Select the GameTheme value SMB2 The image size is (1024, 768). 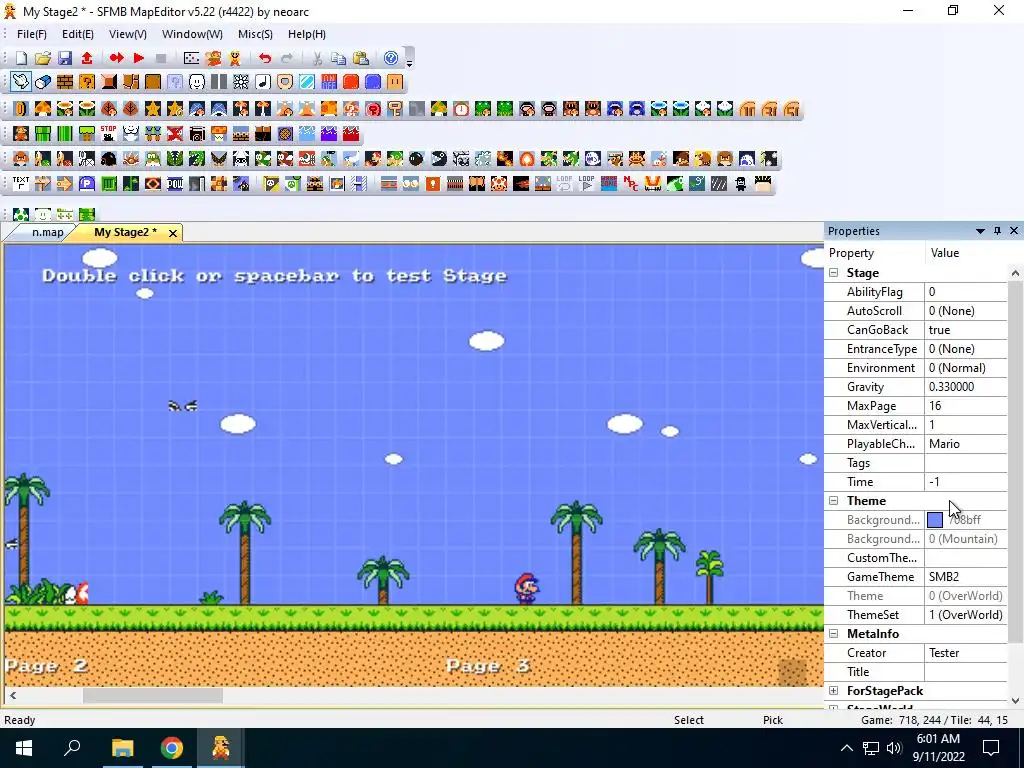[x=965, y=577]
